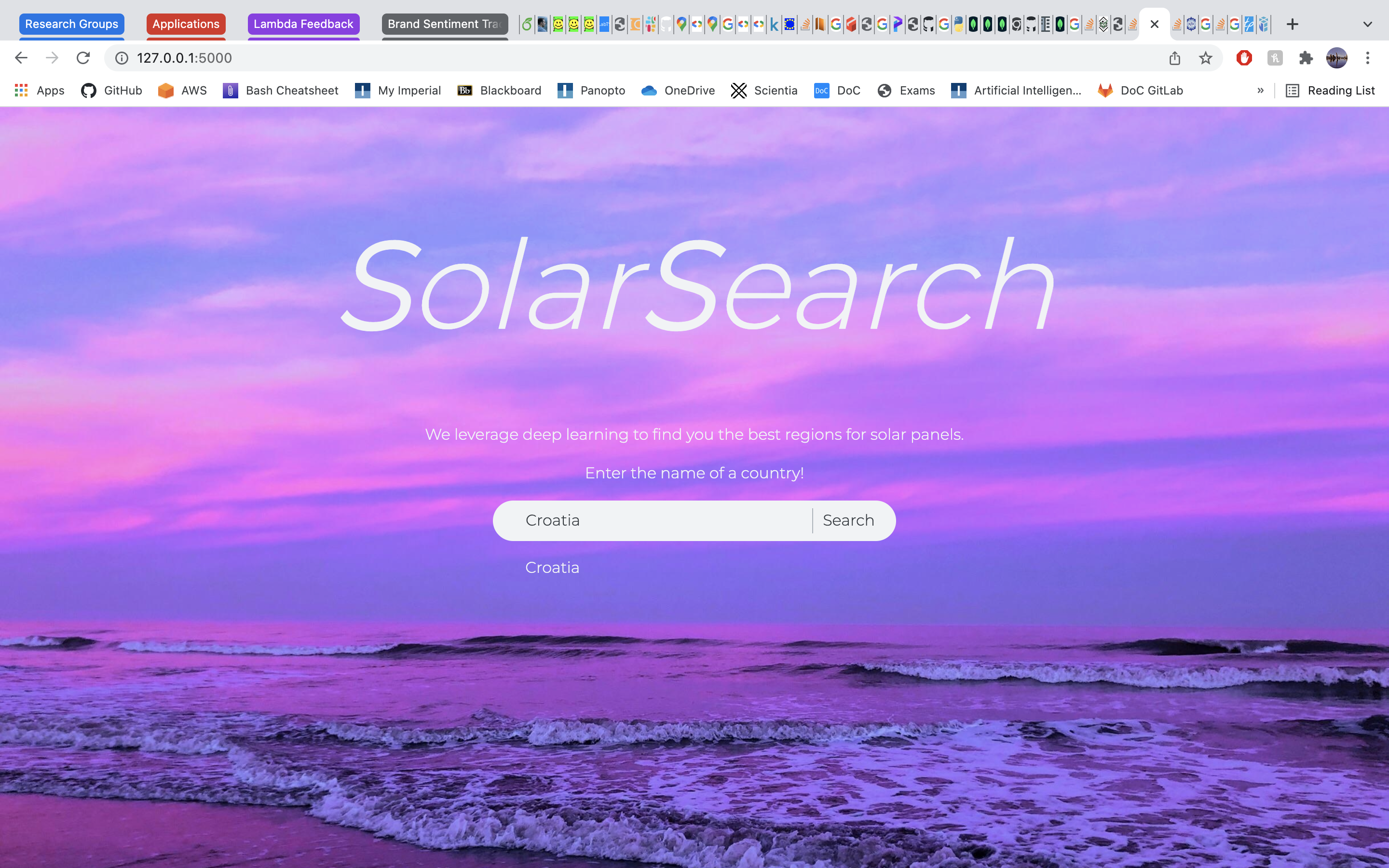This screenshot has width=1389, height=868.
Task: Click the browser back arrow
Action: pyautogui.click(x=21, y=58)
